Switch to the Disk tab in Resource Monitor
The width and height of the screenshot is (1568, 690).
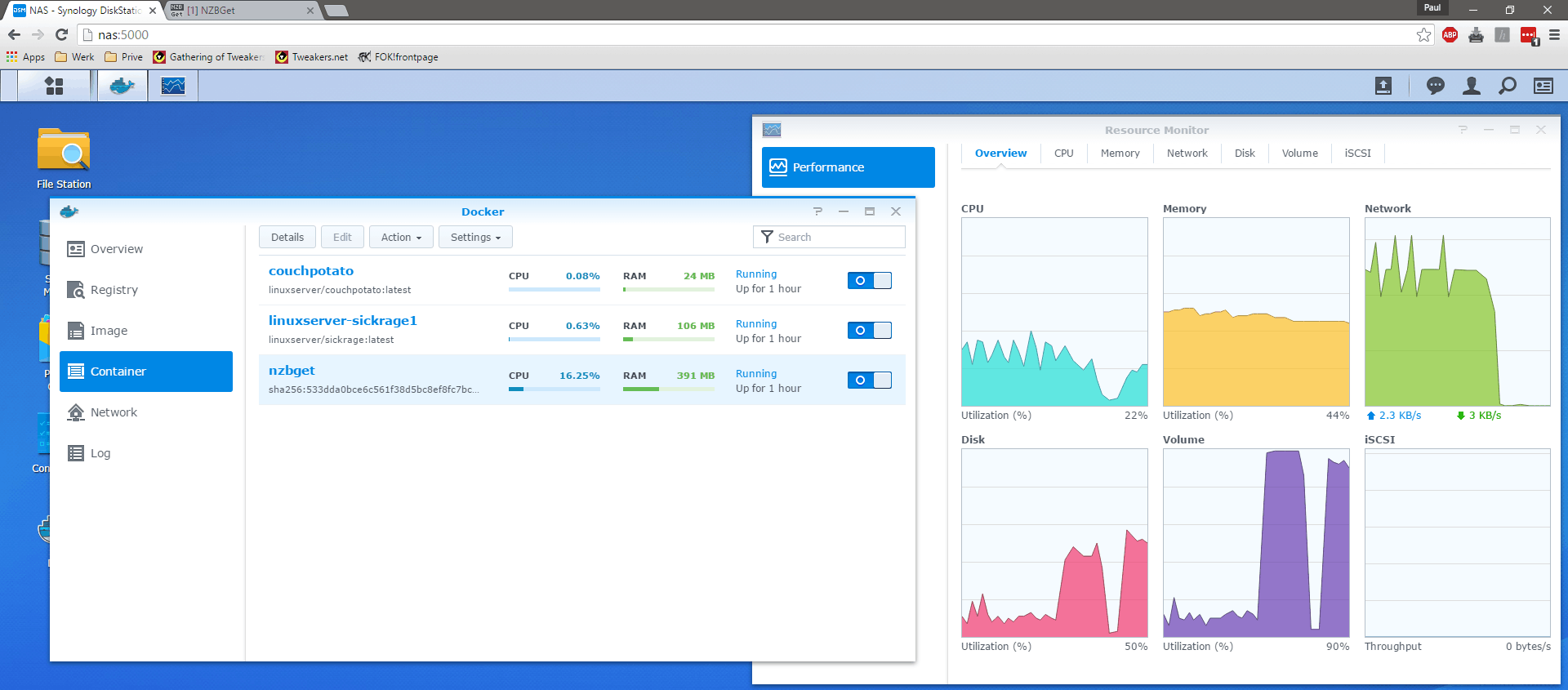(1245, 153)
